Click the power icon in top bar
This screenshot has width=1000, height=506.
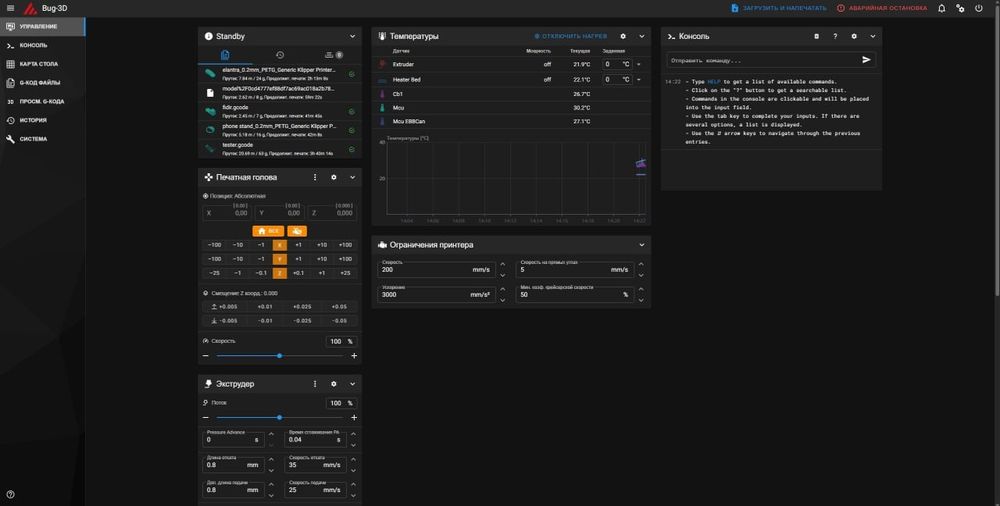(x=978, y=8)
